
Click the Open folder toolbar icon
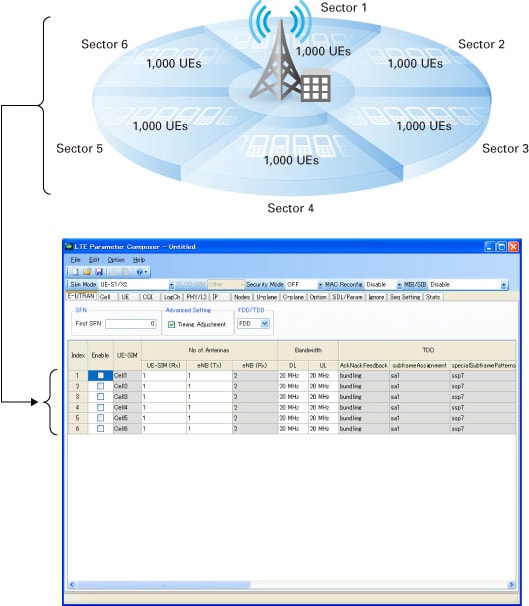(87, 272)
